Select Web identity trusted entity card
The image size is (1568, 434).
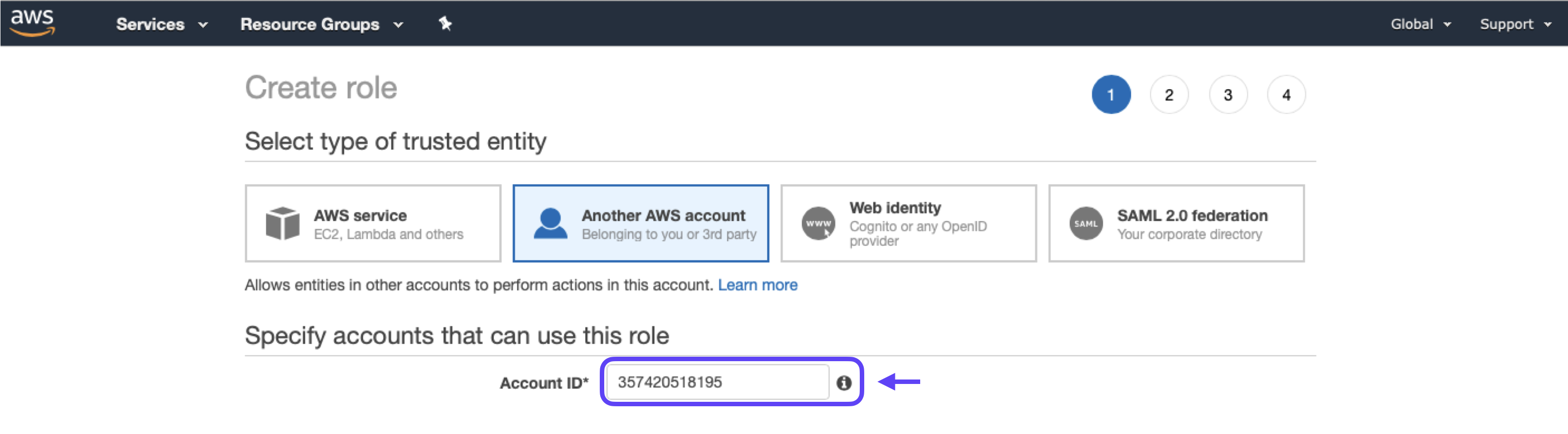tap(909, 223)
